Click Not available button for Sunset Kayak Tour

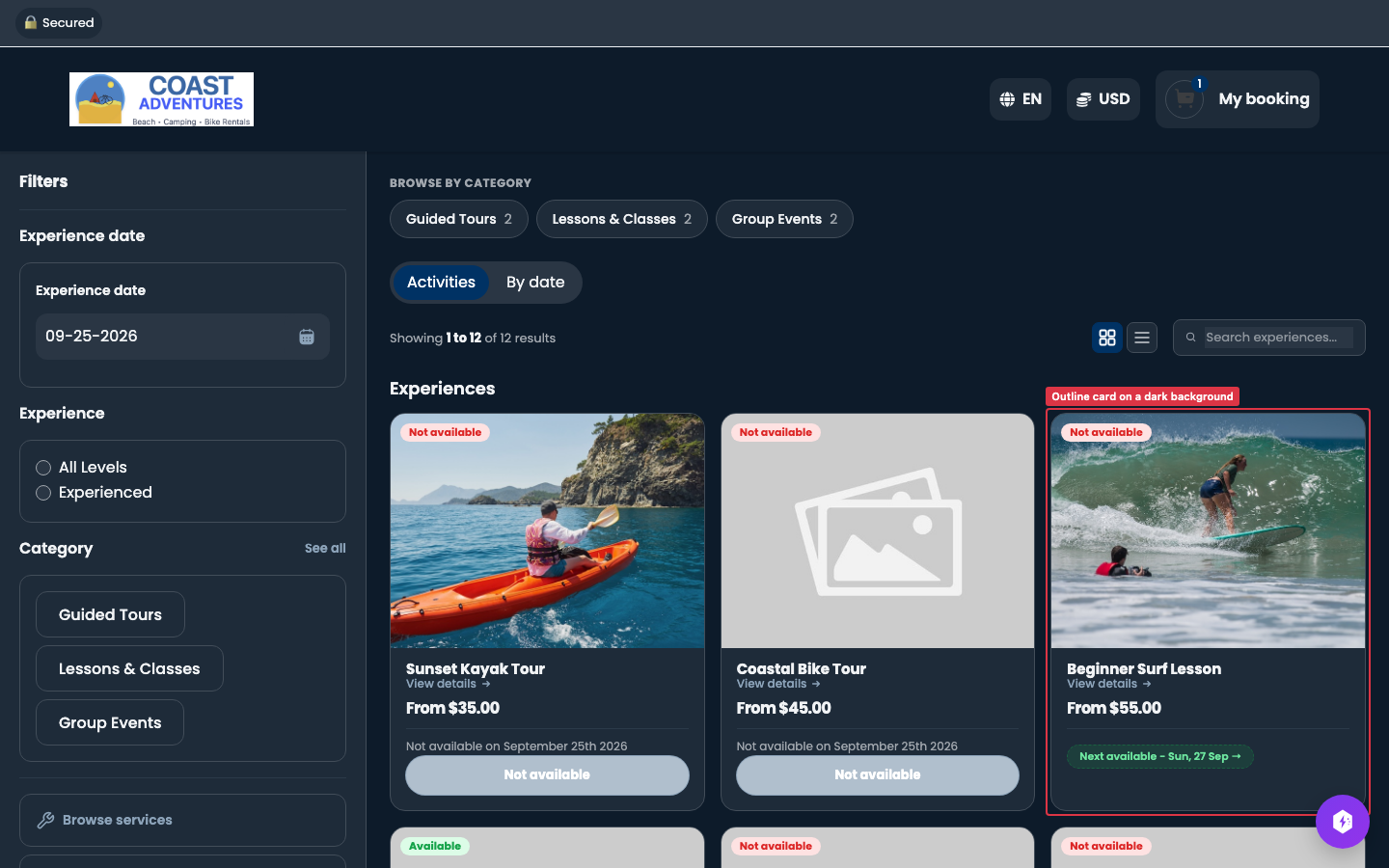tap(547, 775)
